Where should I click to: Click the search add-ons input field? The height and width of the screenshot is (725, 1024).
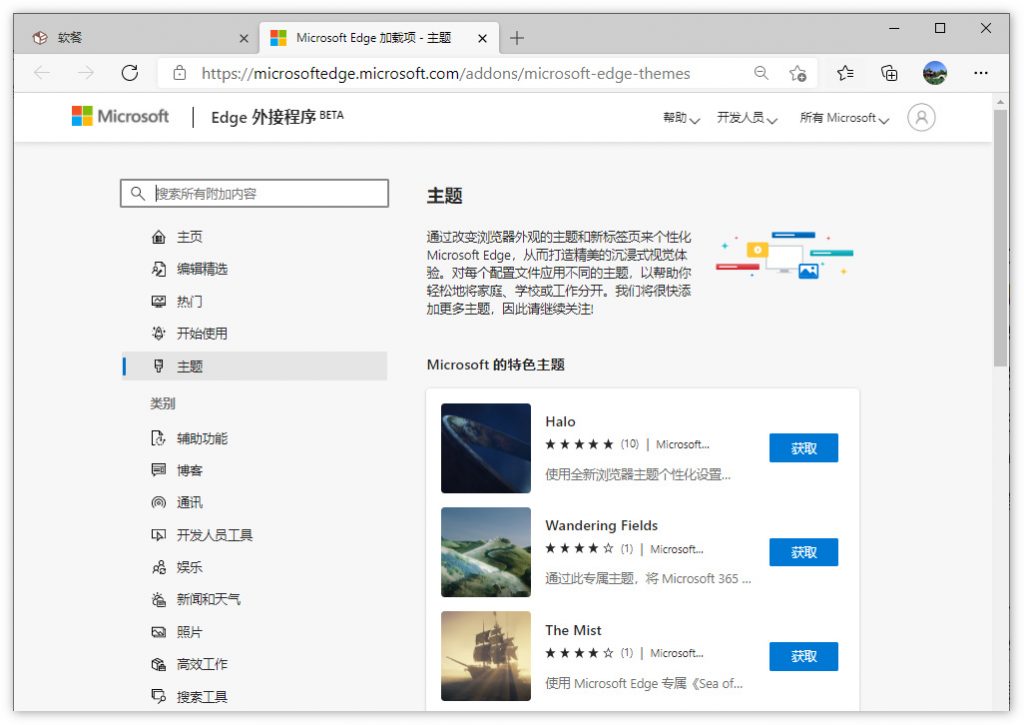pyautogui.click(x=266, y=194)
